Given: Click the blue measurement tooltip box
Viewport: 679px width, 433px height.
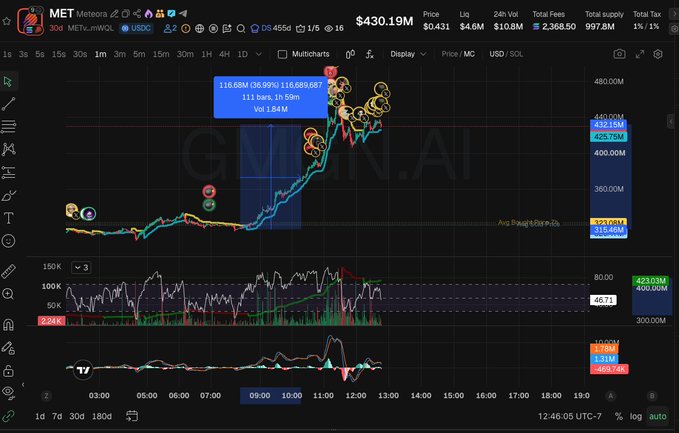Looking at the screenshot, I should click(x=270, y=97).
